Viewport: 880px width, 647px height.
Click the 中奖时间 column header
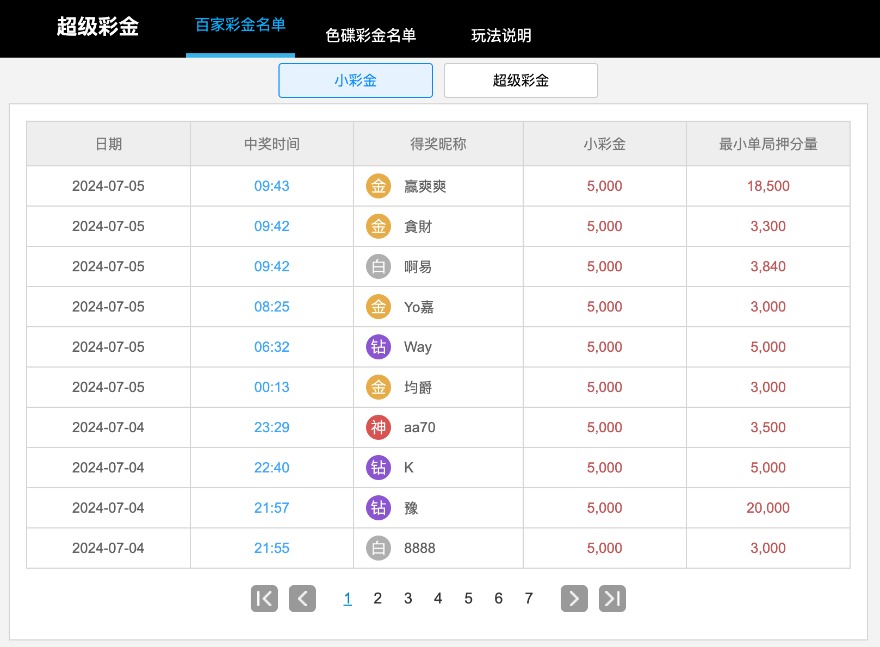(271, 144)
